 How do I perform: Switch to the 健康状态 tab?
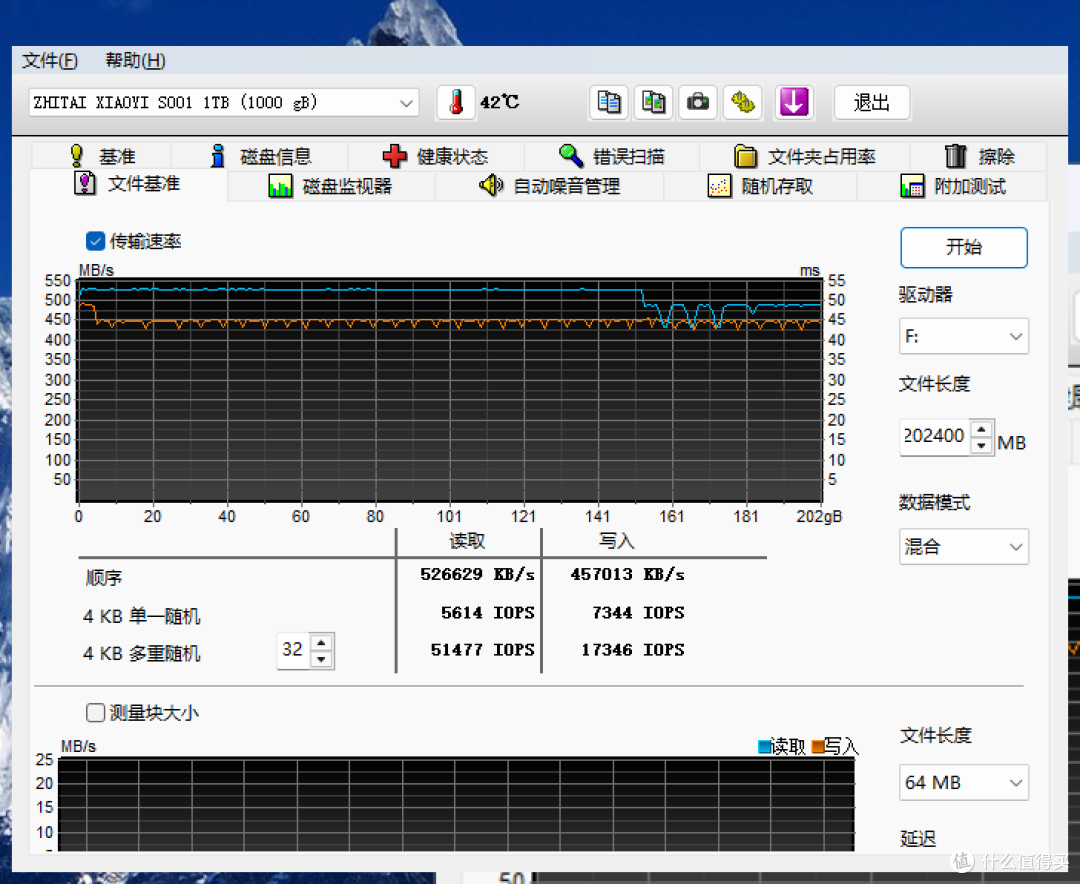[436, 156]
